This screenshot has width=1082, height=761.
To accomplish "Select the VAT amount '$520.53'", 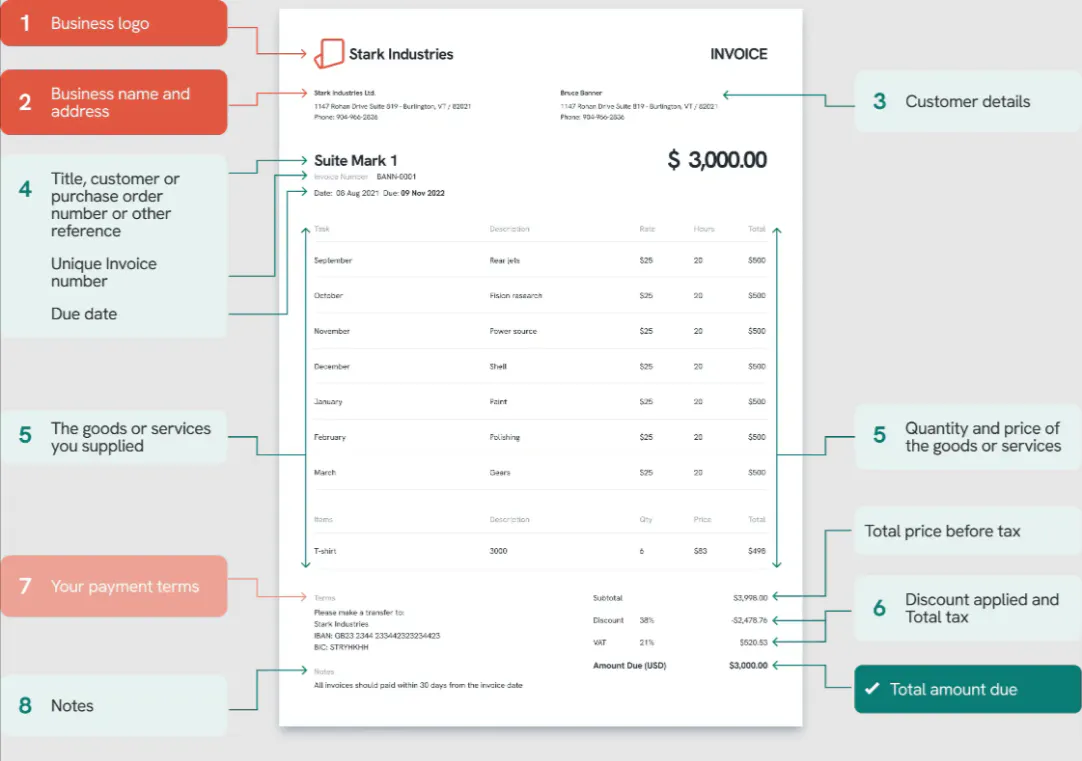I will point(754,642).
